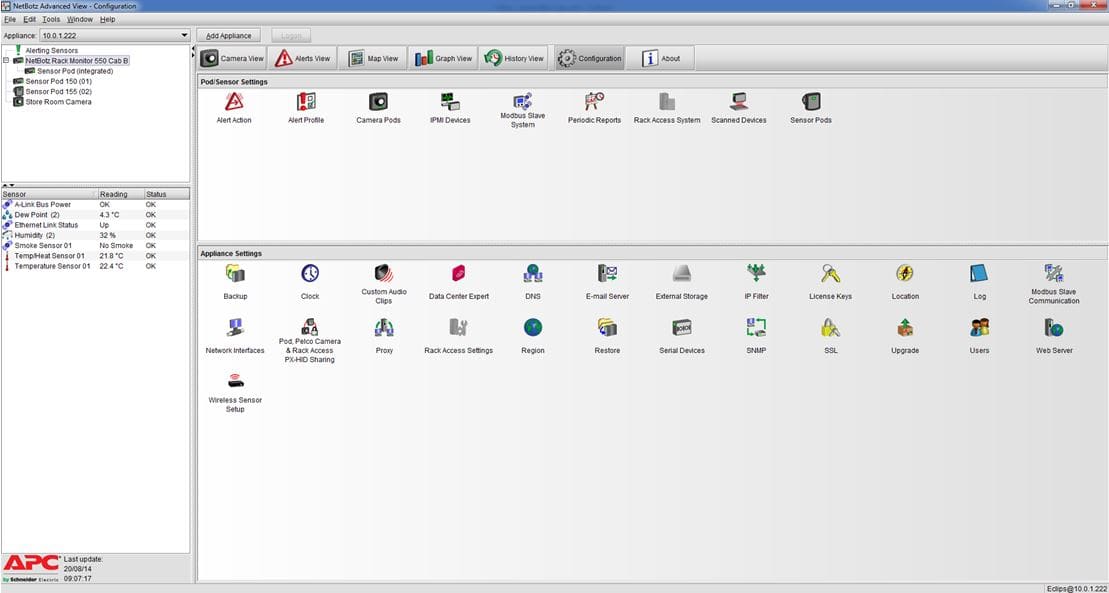Viewport: 1109px width, 593px height.
Task: Open the Tools menu
Action: 52,19
